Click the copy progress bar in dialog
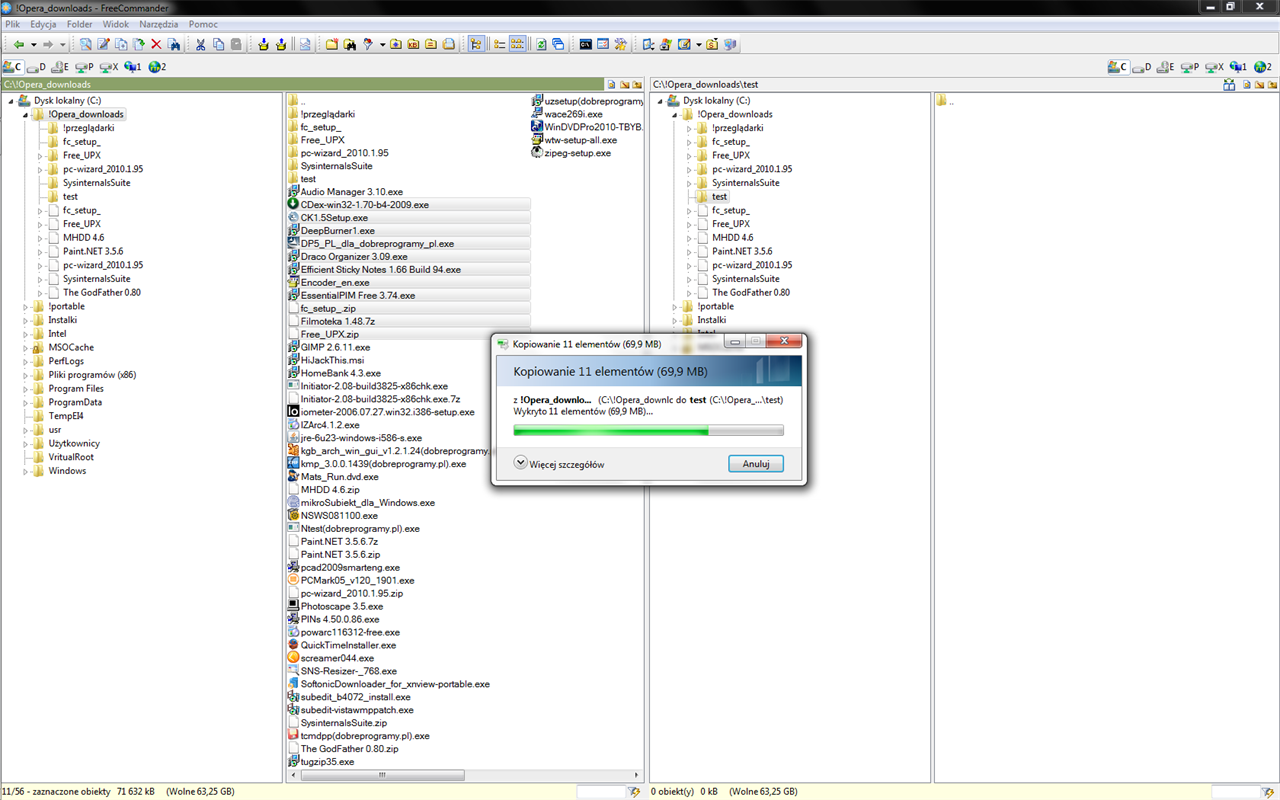The height and width of the screenshot is (800, 1280). click(x=648, y=430)
